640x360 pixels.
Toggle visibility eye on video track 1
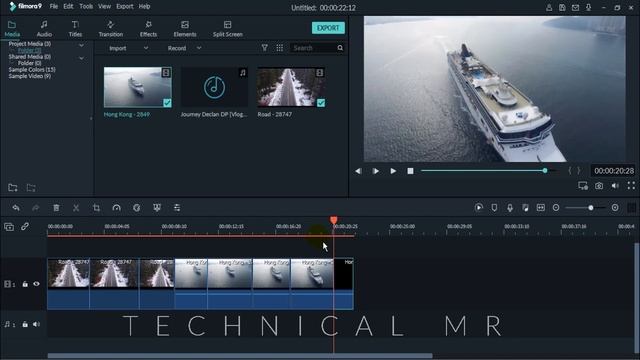(36, 284)
